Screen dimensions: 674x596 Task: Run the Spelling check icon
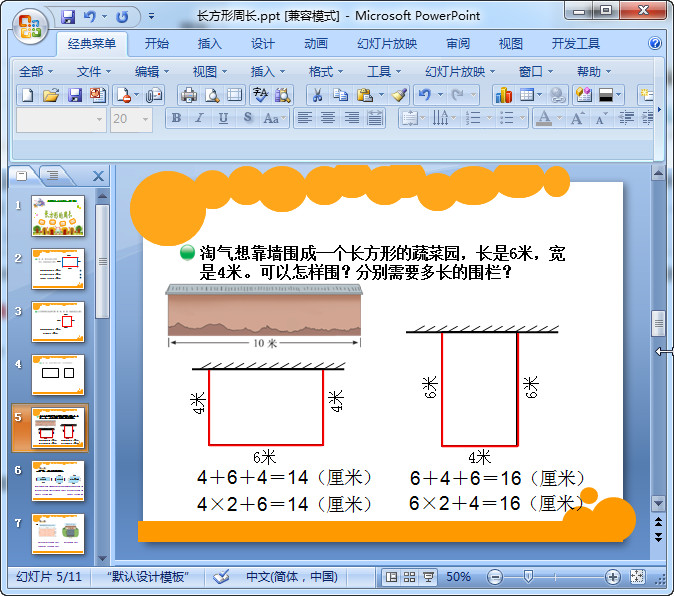[260, 95]
